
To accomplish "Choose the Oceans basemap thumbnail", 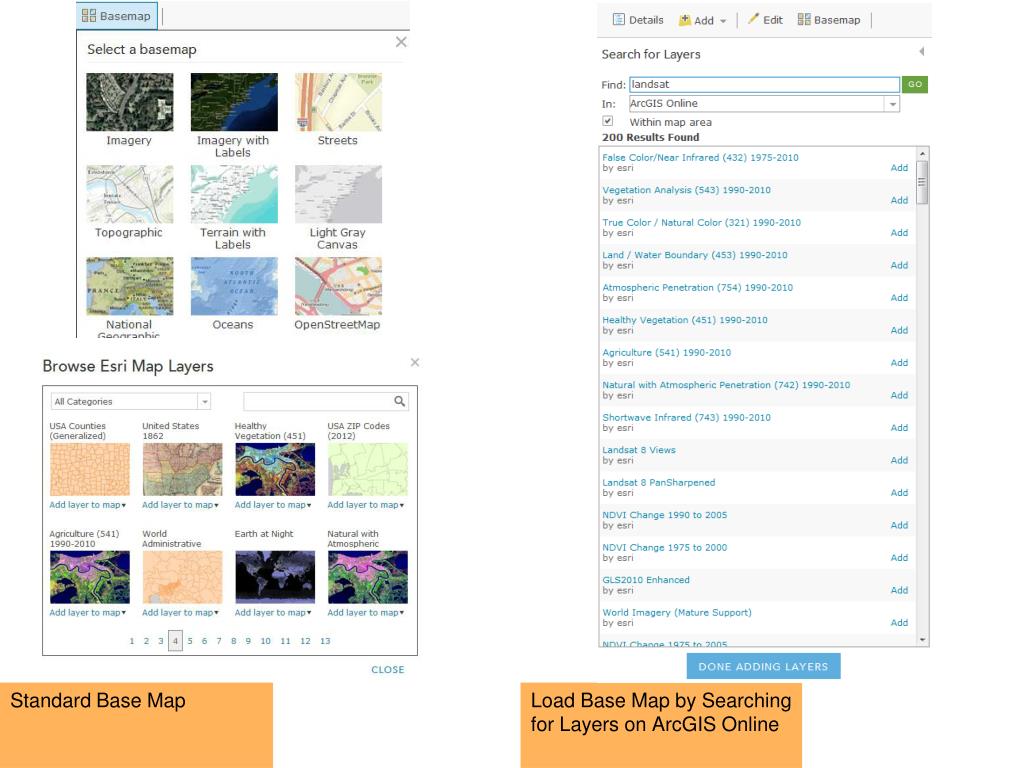I will 234,286.
